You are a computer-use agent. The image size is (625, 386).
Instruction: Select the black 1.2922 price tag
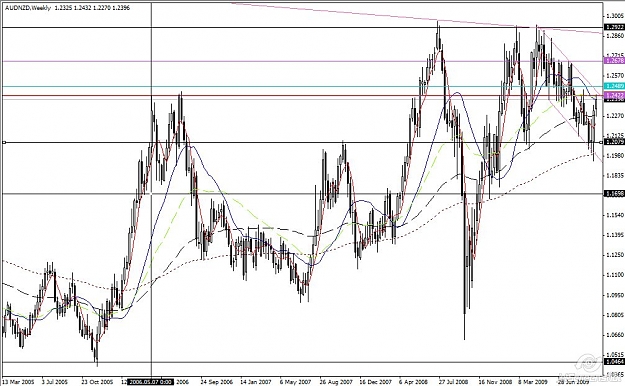pos(615,27)
